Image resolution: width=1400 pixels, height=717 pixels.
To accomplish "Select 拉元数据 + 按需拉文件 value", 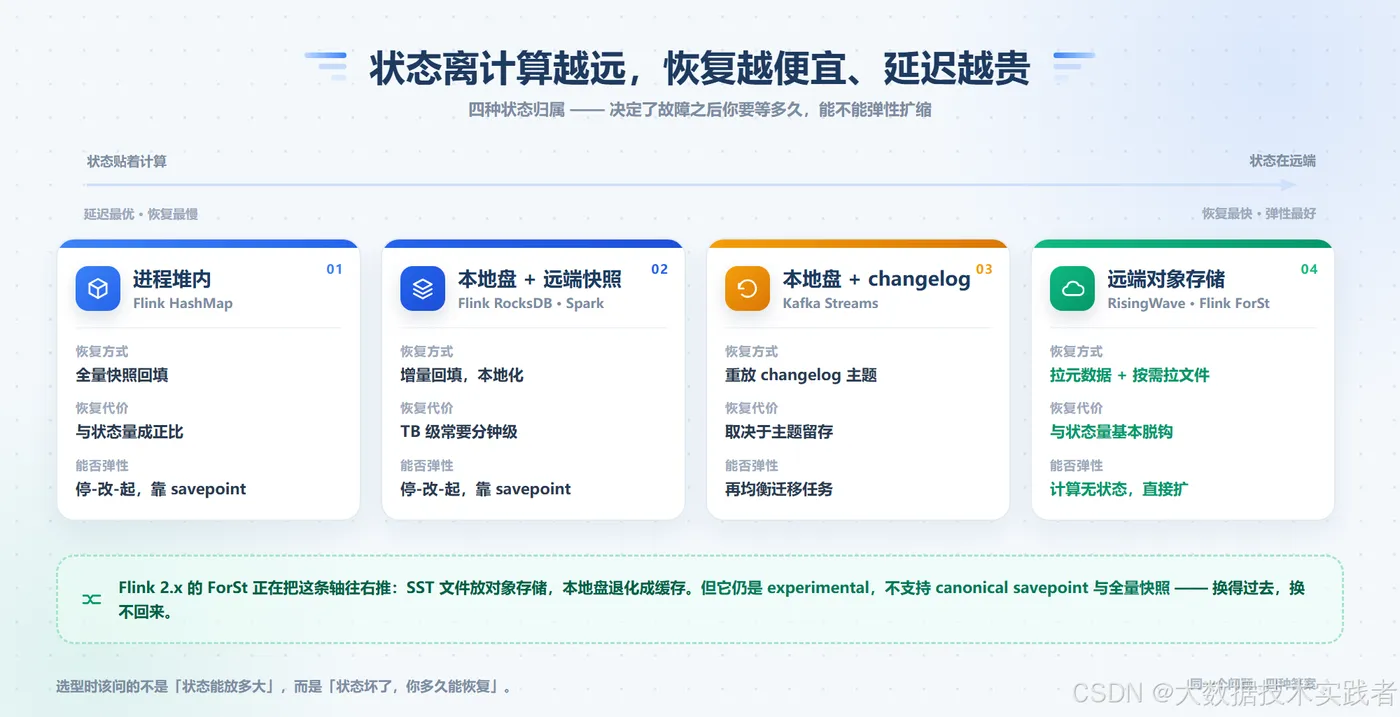I will pos(1130,375).
